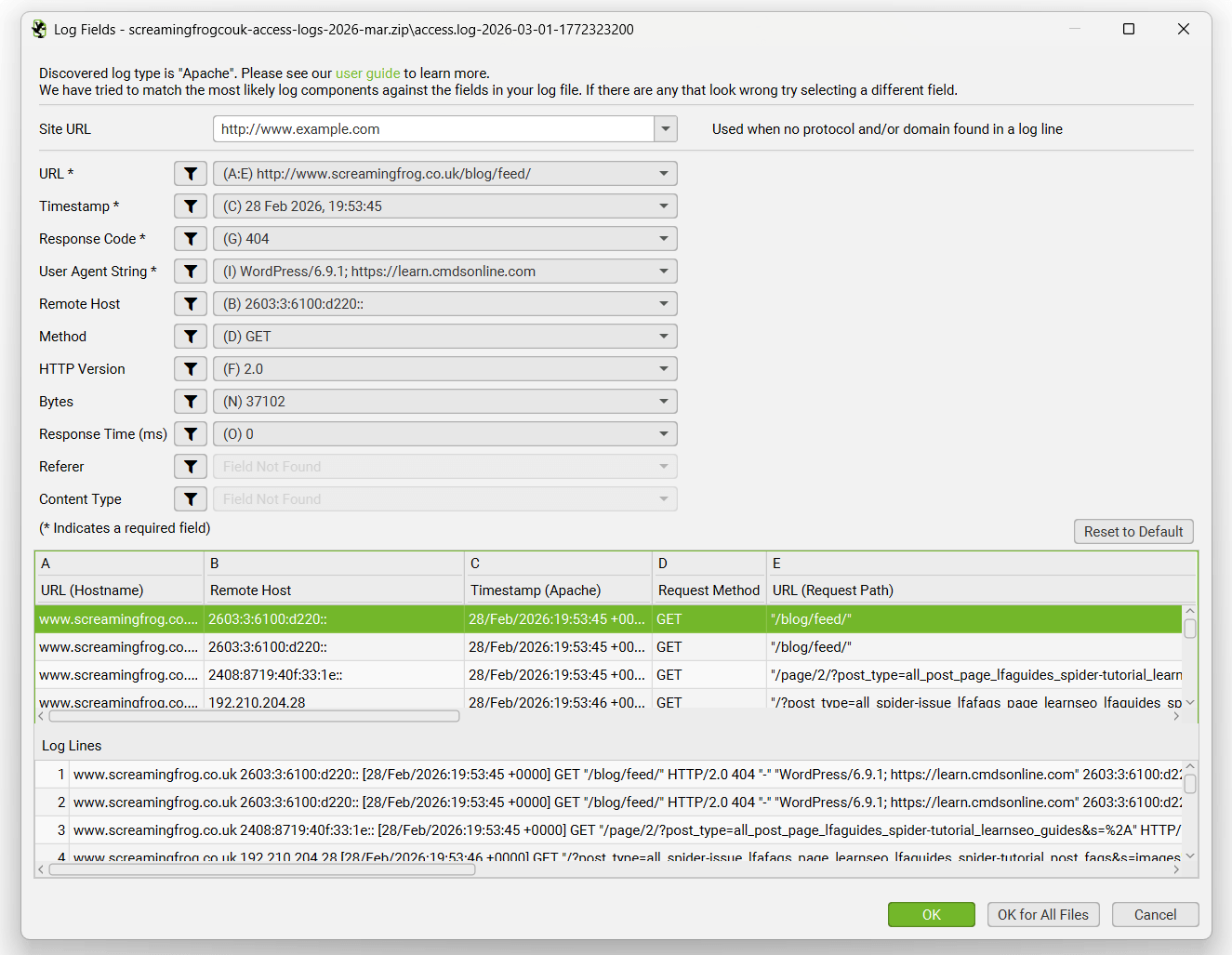Screen dimensions: 1232x955
Task: Click column header C Timestamp (Apache)
Action: coord(558,577)
